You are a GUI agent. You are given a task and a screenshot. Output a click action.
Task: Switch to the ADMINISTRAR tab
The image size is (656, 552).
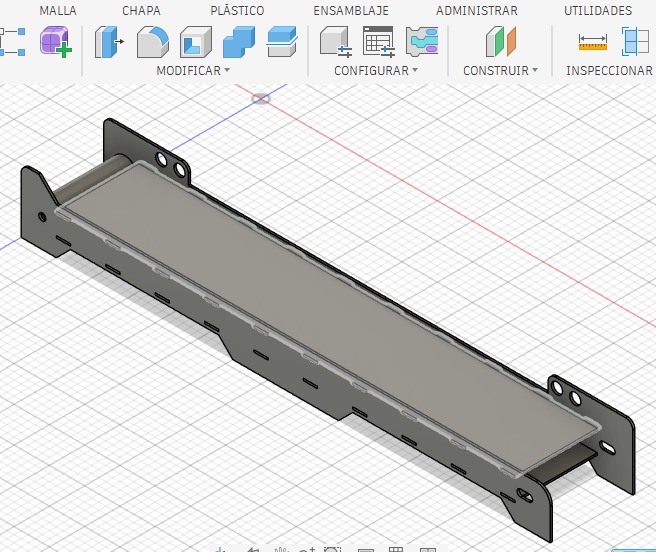pos(477,10)
